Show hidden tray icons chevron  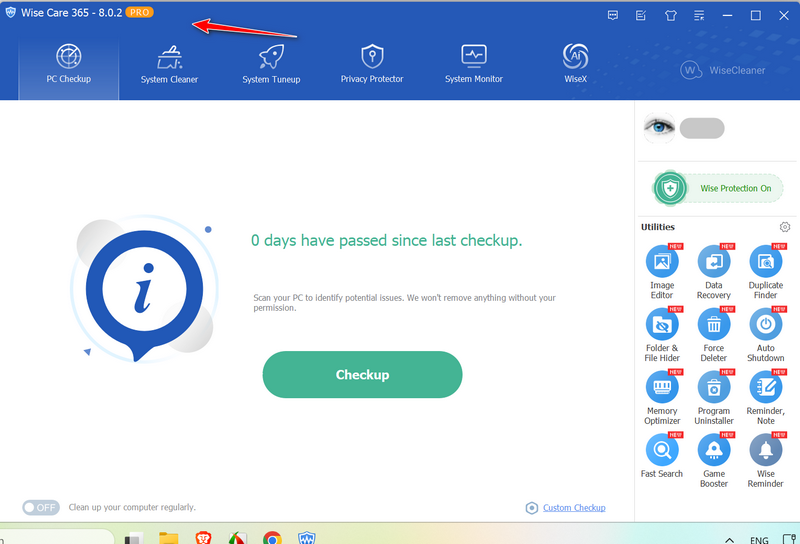click(x=730, y=539)
